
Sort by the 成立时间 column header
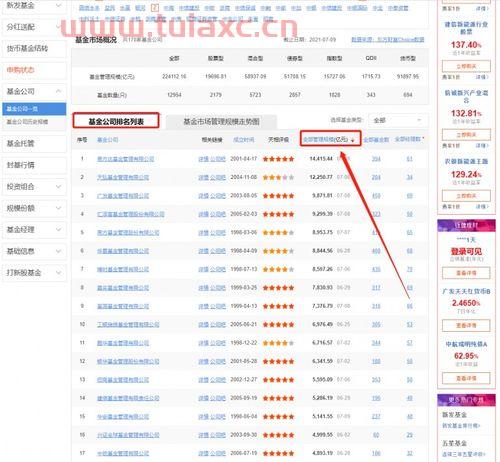(243, 140)
